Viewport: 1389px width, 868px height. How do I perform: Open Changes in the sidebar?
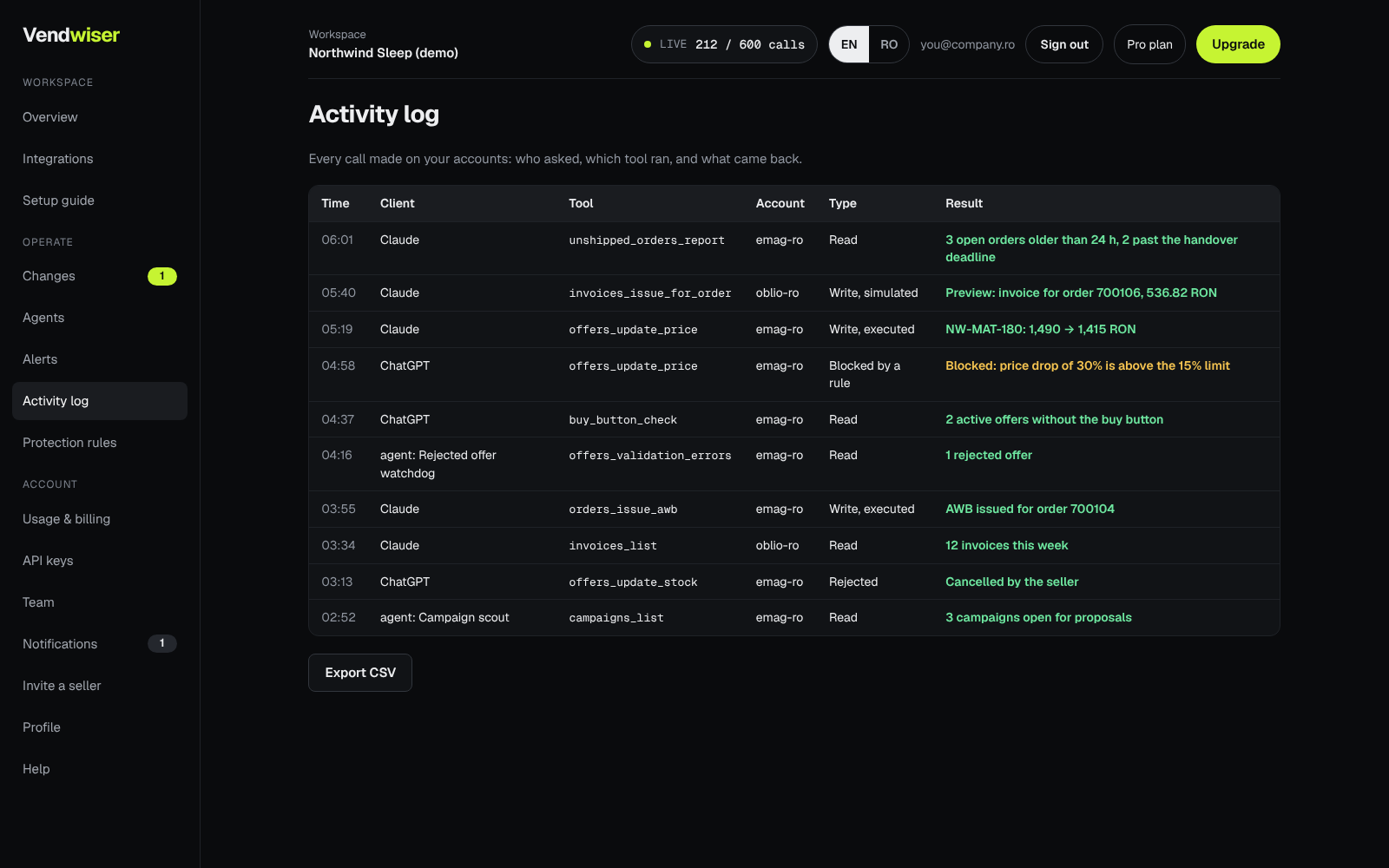(100, 276)
